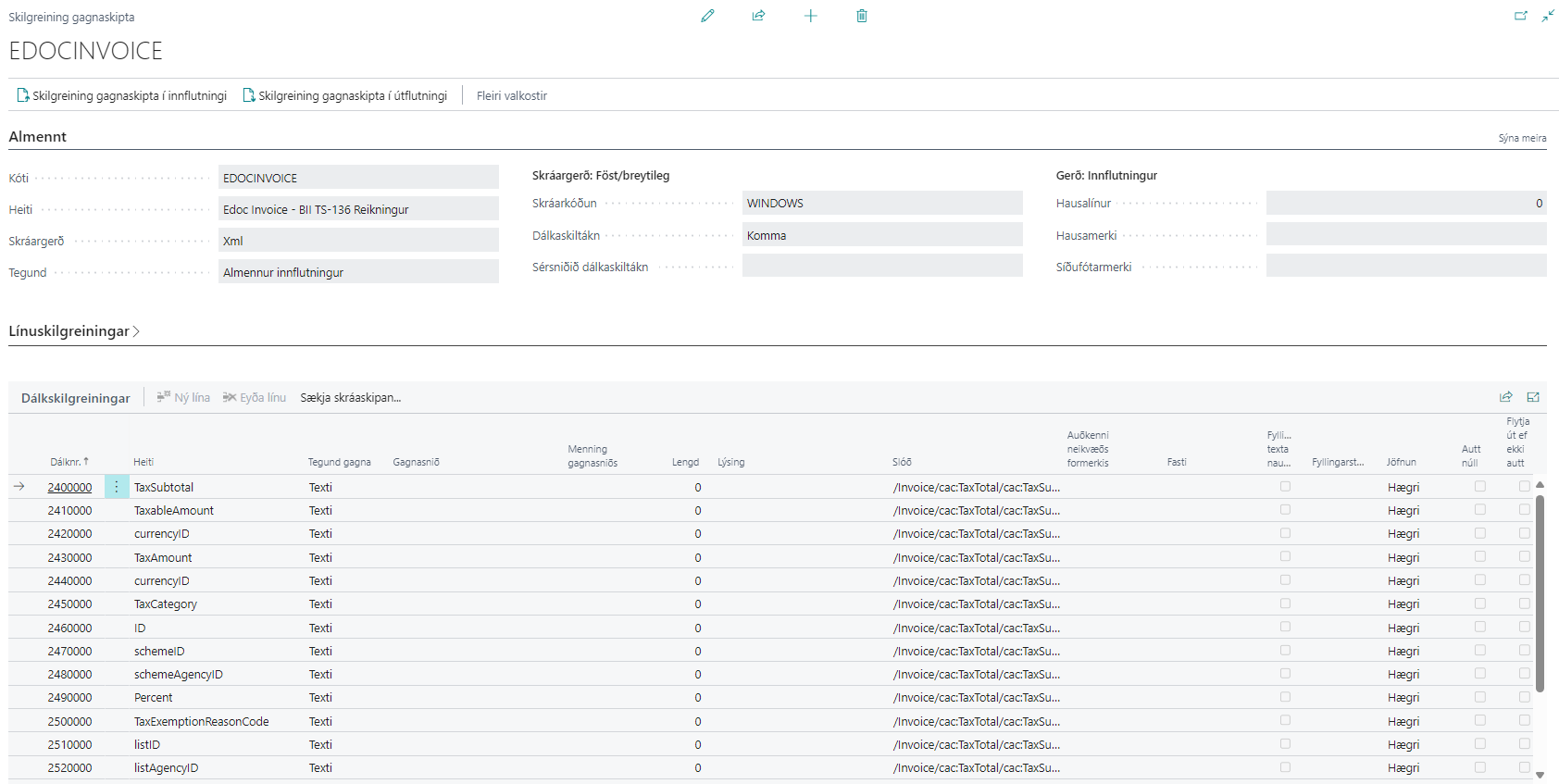This screenshot has width=1559, height=784.
Task: Click the grid vertical scrollbar
Action: [1540, 592]
